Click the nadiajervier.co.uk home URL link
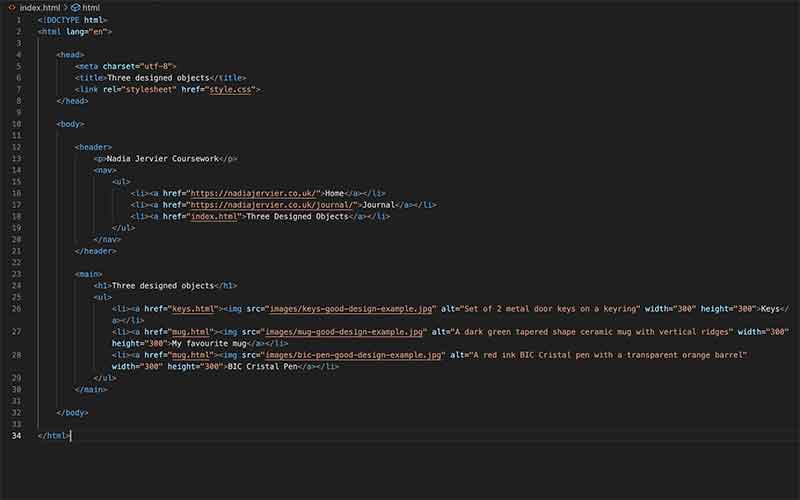800x500 pixels. [254, 193]
